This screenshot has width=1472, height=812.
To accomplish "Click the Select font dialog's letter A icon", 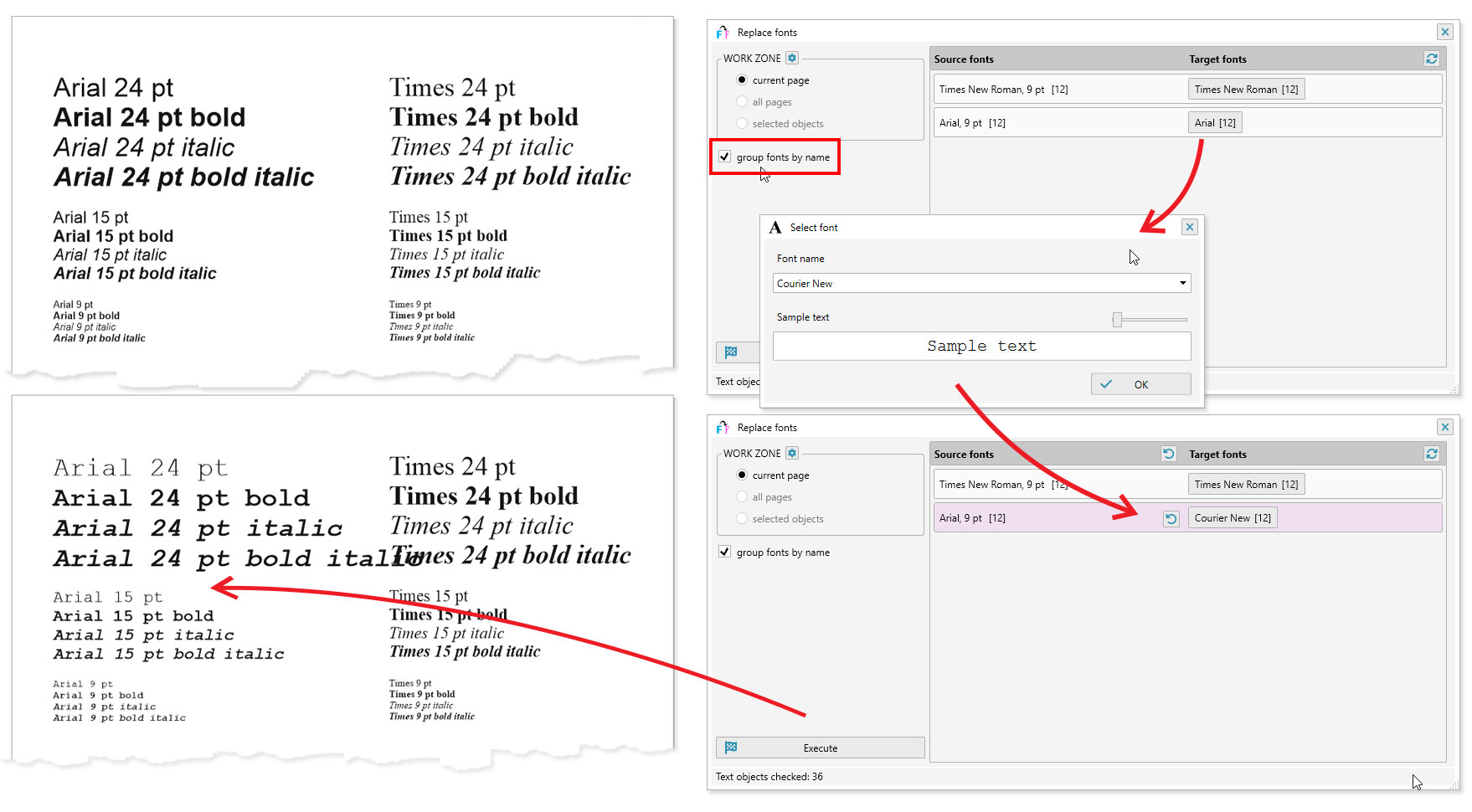I will 775,228.
